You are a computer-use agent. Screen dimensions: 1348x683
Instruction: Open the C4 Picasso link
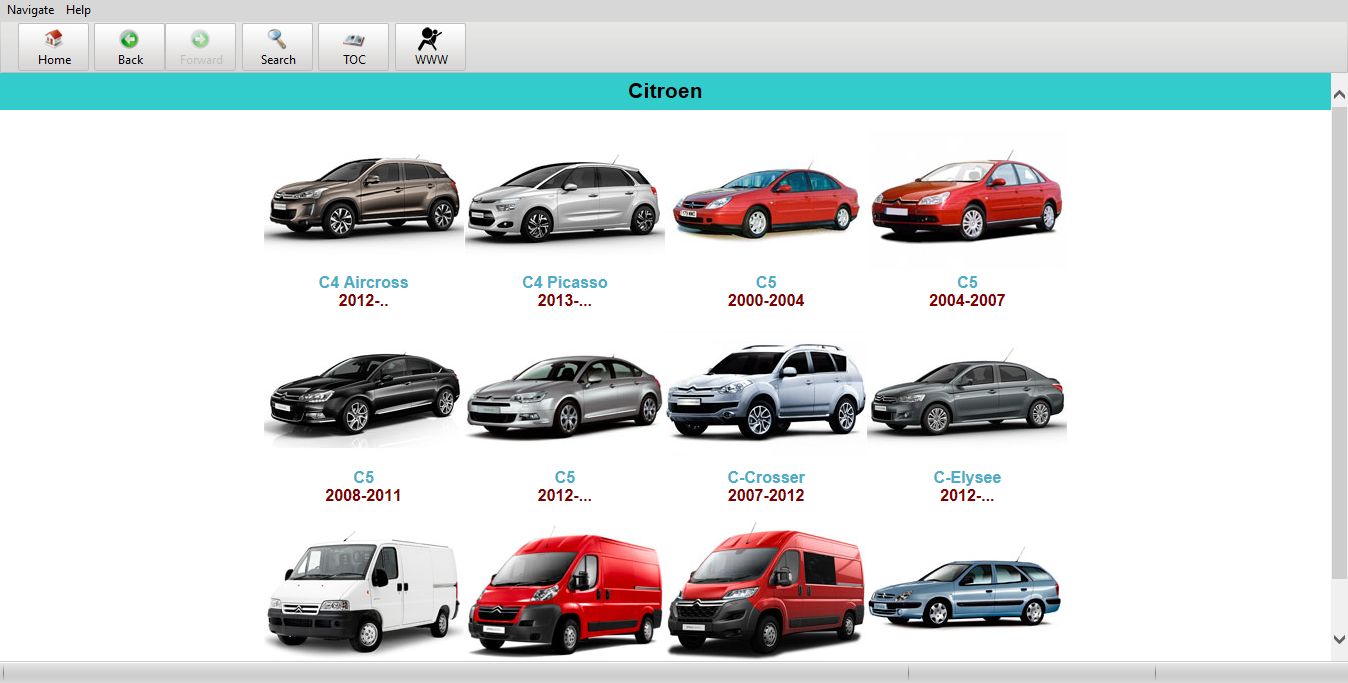[x=565, y=282]
